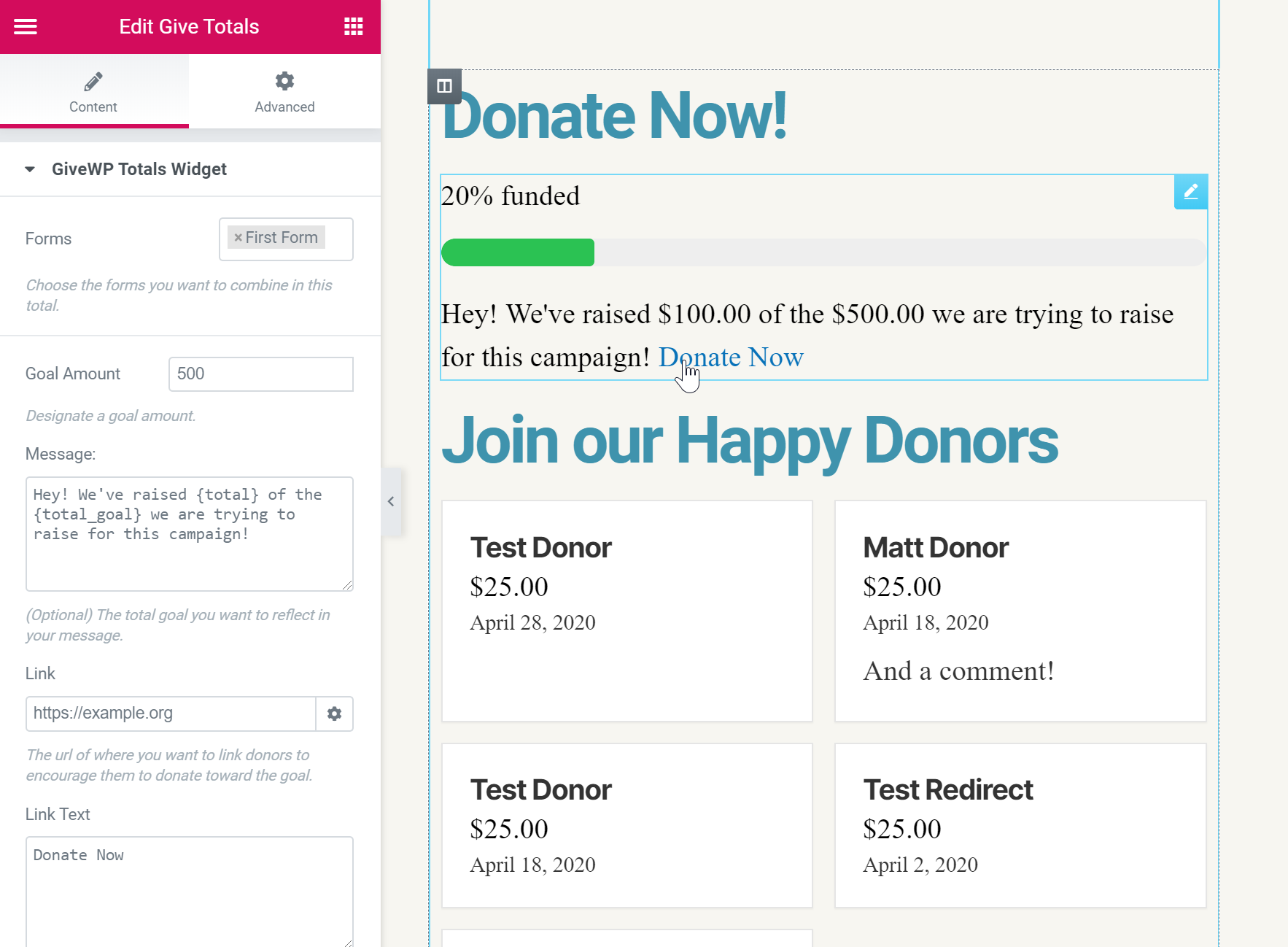The image size is (1288, 947).
Task: Focus the Link URL field
Action: pos(171,714)
